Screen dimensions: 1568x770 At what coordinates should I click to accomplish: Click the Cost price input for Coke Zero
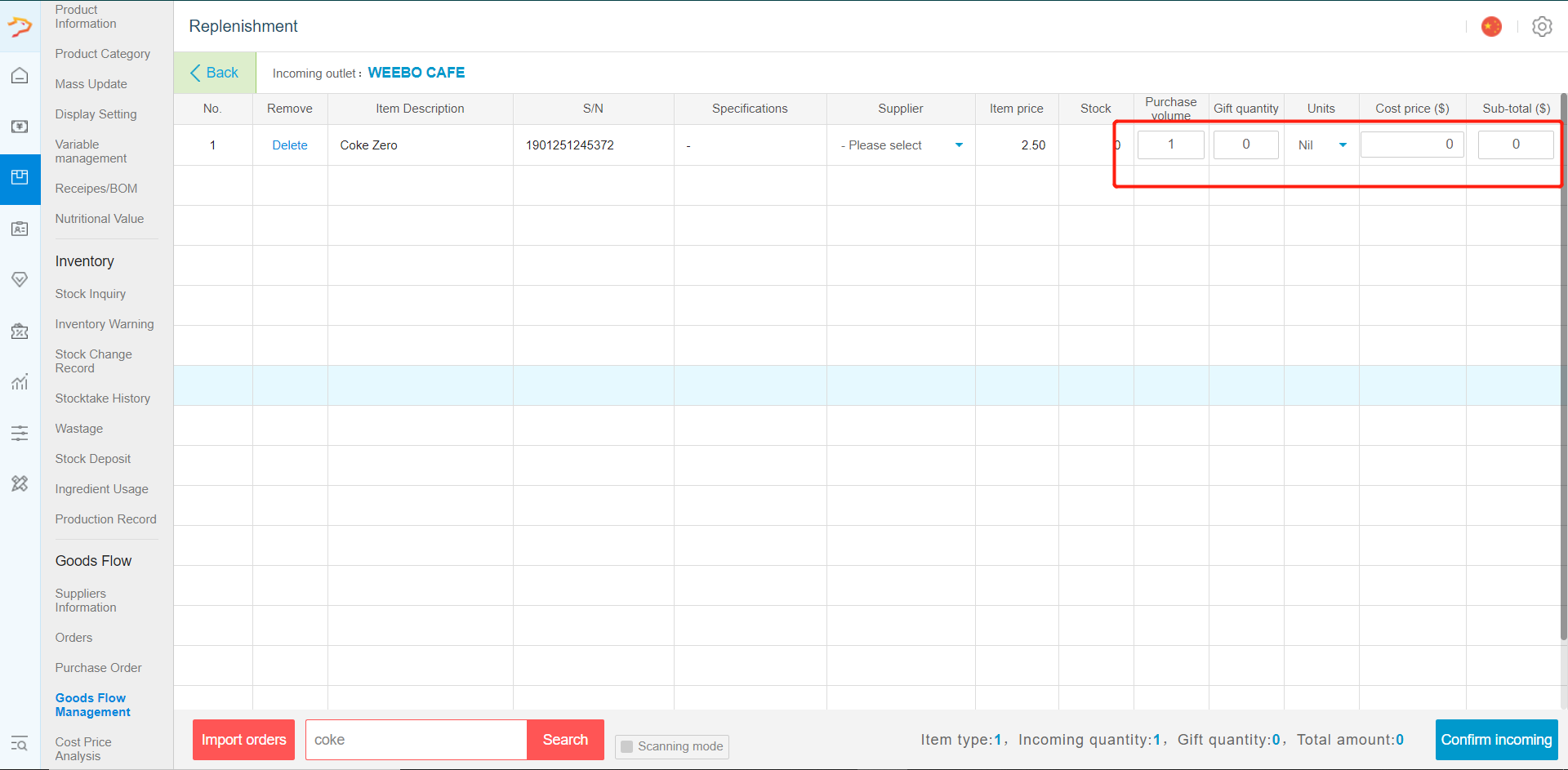click(x=1413, y=145)
